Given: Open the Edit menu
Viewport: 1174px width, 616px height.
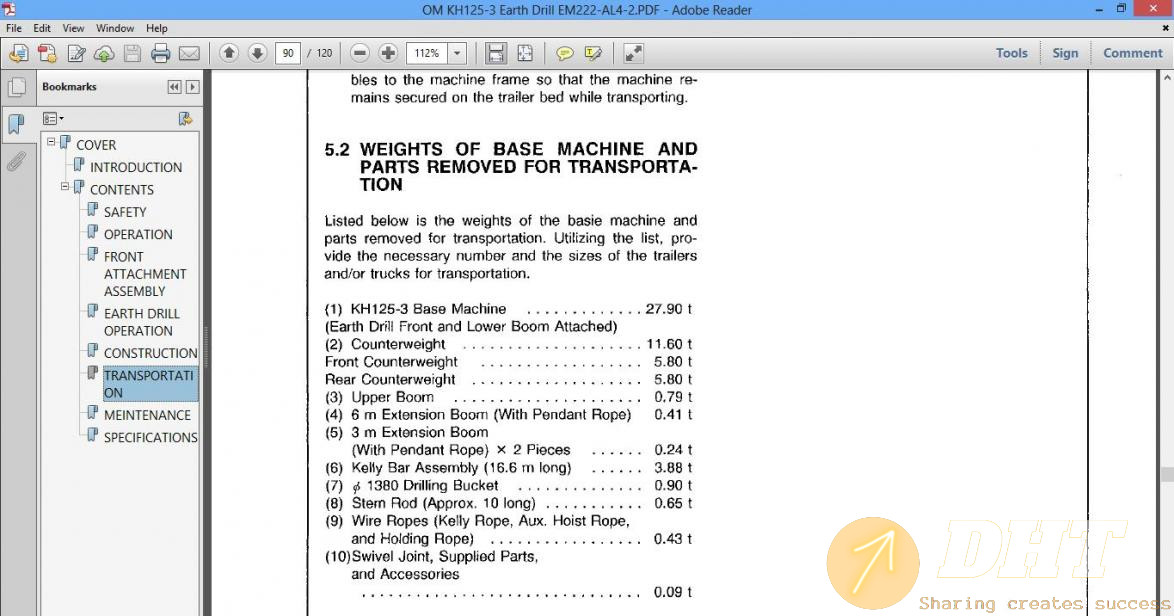Looking at the screenshot, I should pos(42,28).
